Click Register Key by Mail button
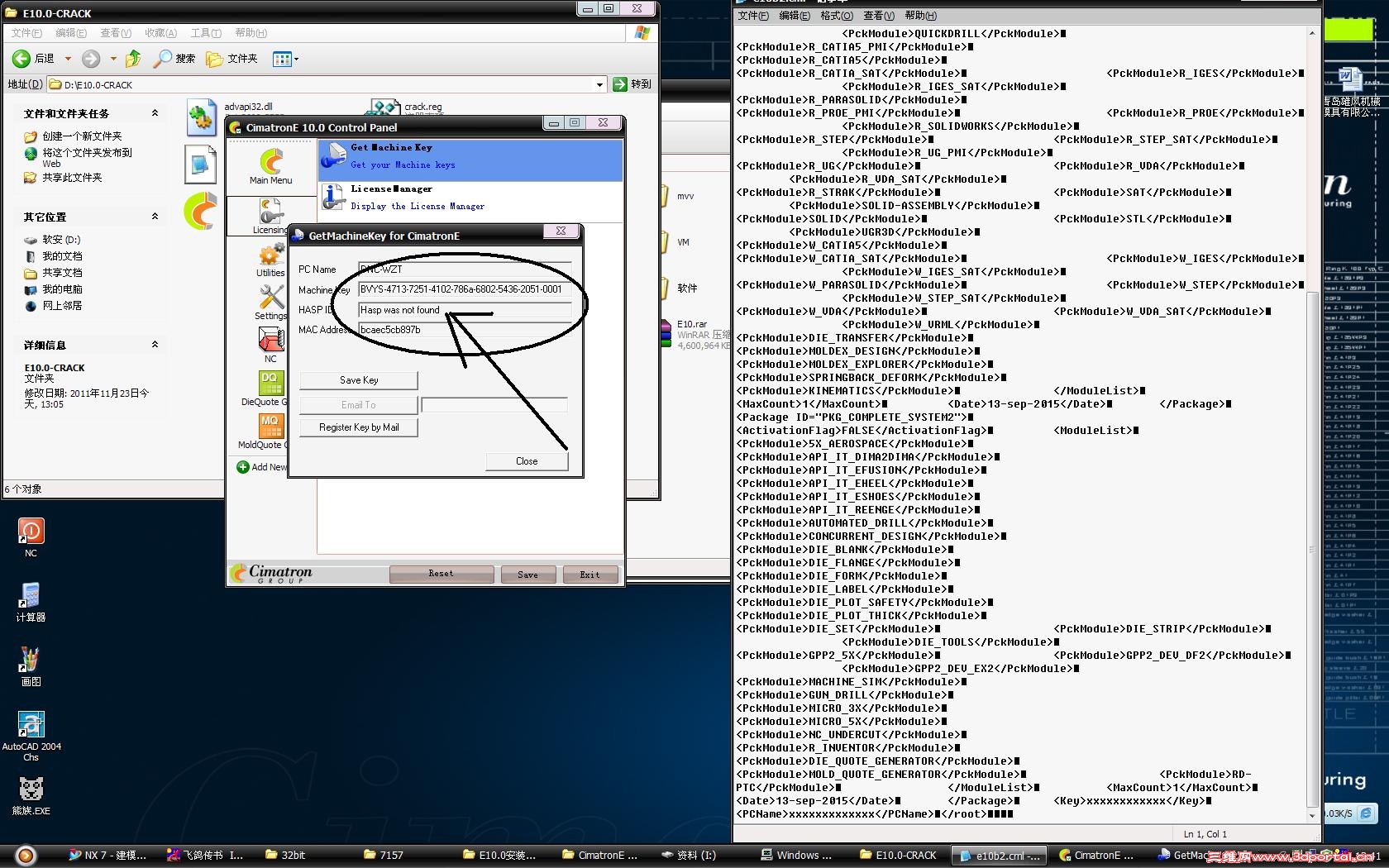The image size is (1389, 868). click(x=359, y=427)
